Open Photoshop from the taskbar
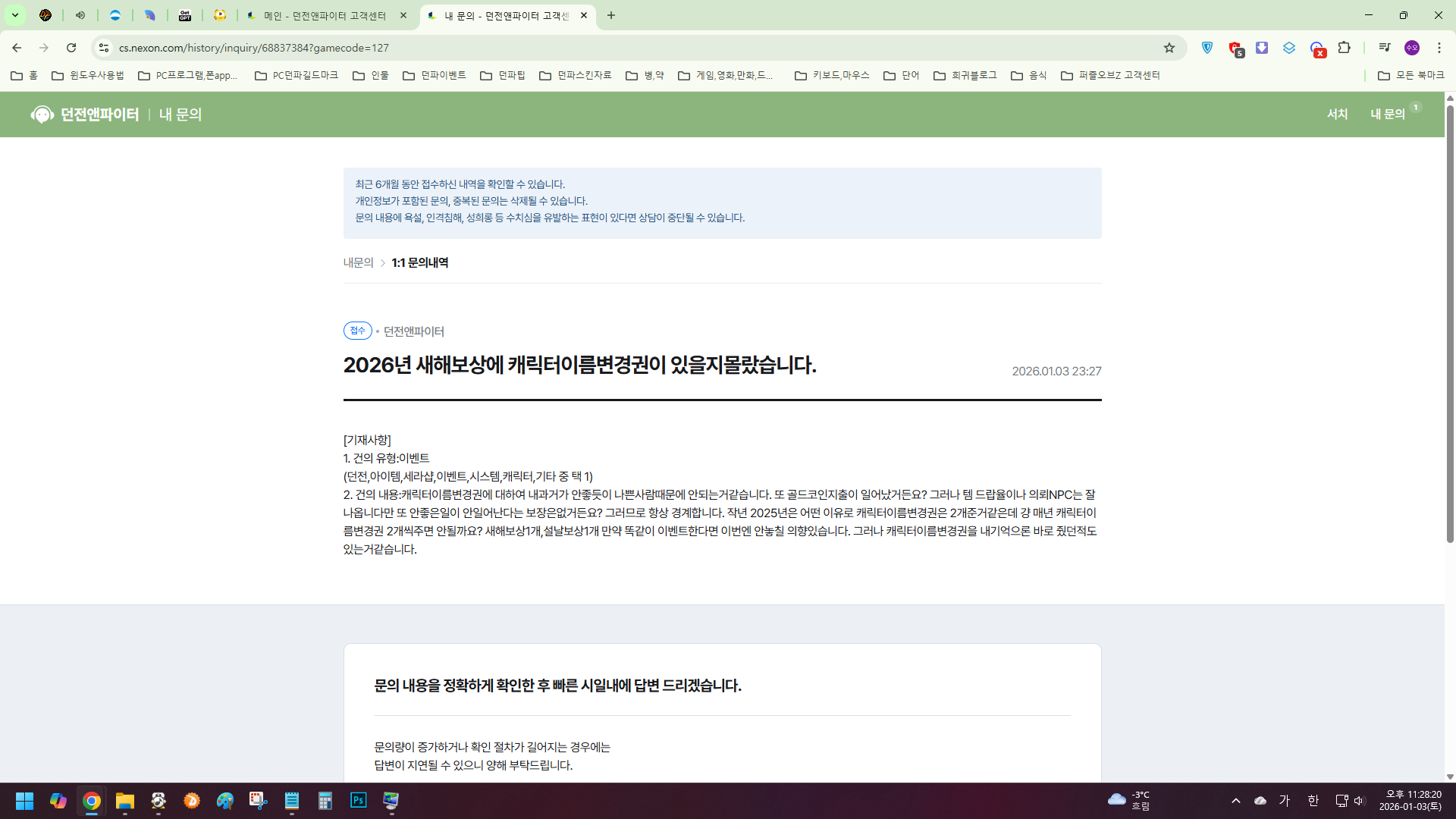1456x819 pixels. click(x=358, y=801)
